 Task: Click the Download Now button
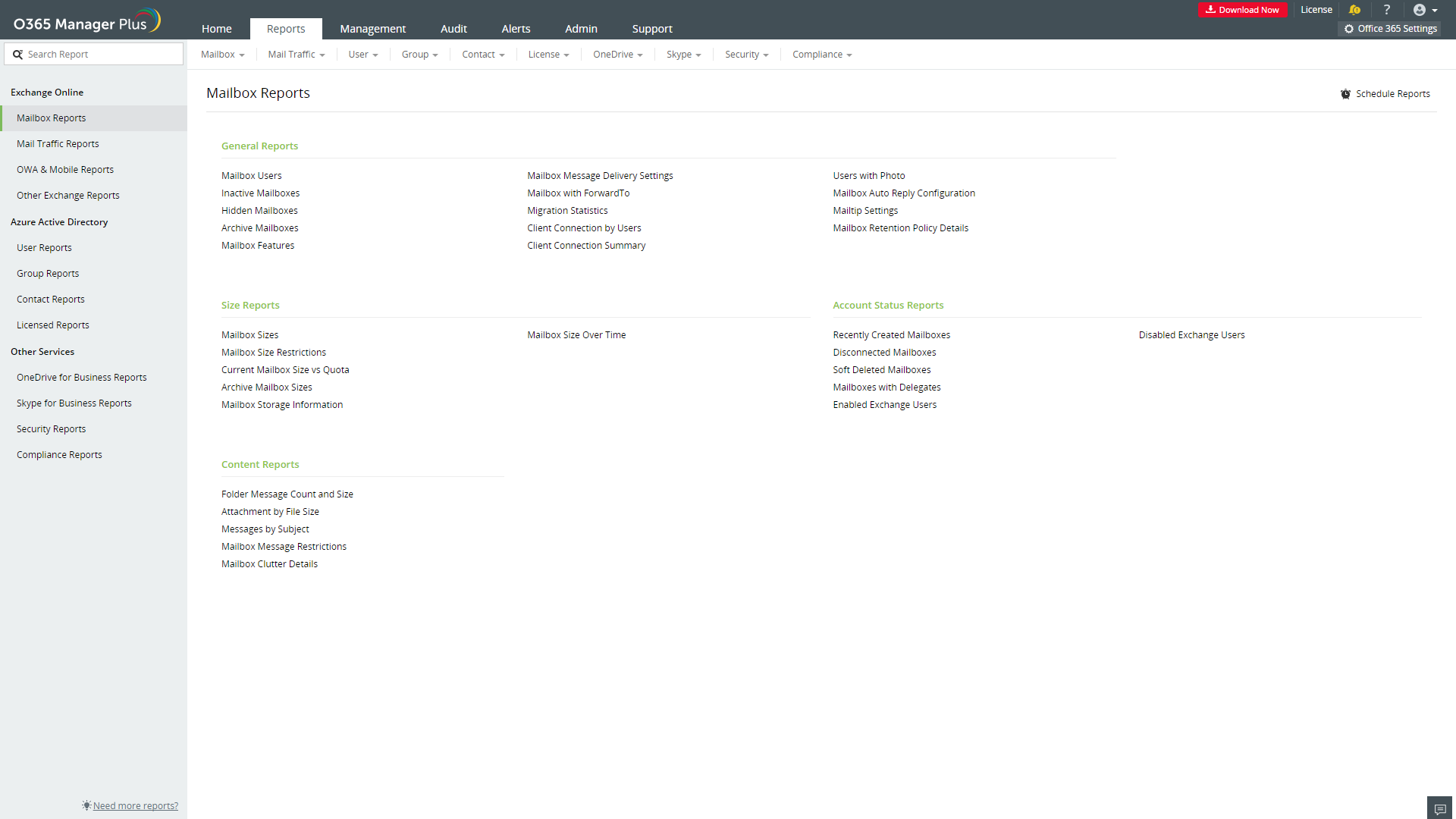tap(1241, 10)
